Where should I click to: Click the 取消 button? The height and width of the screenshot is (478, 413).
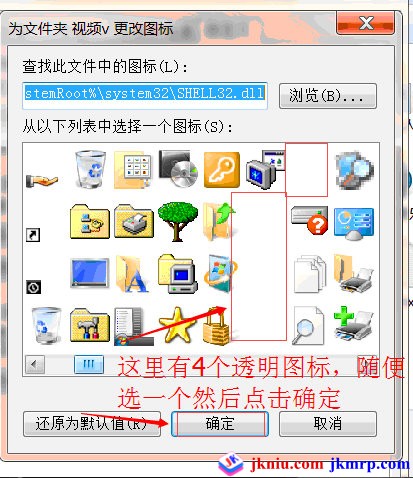coord(328,424)
